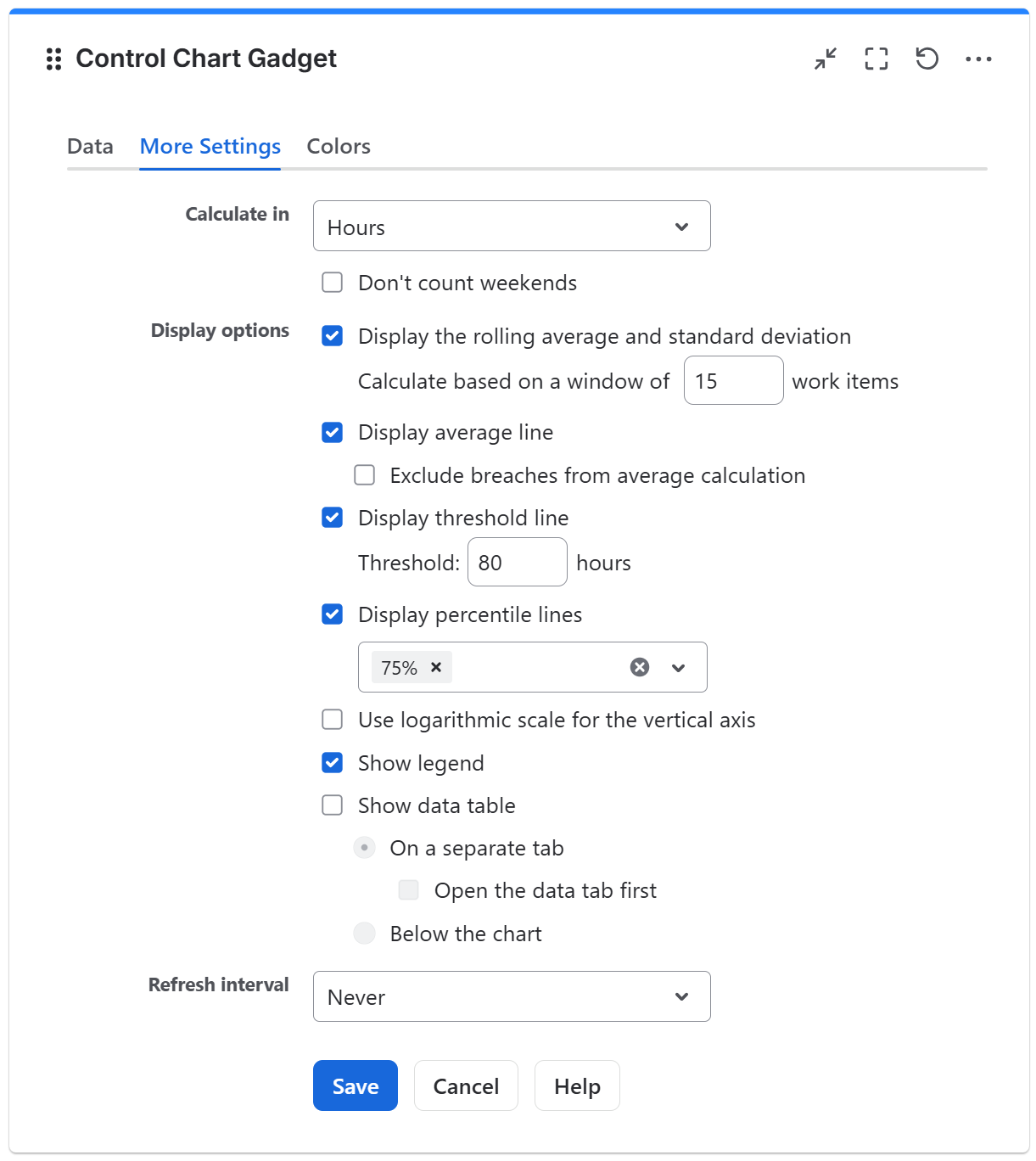Open the Refresh interval dropdown
This screenshot has width=1036, height=1161.
(512, 996)
